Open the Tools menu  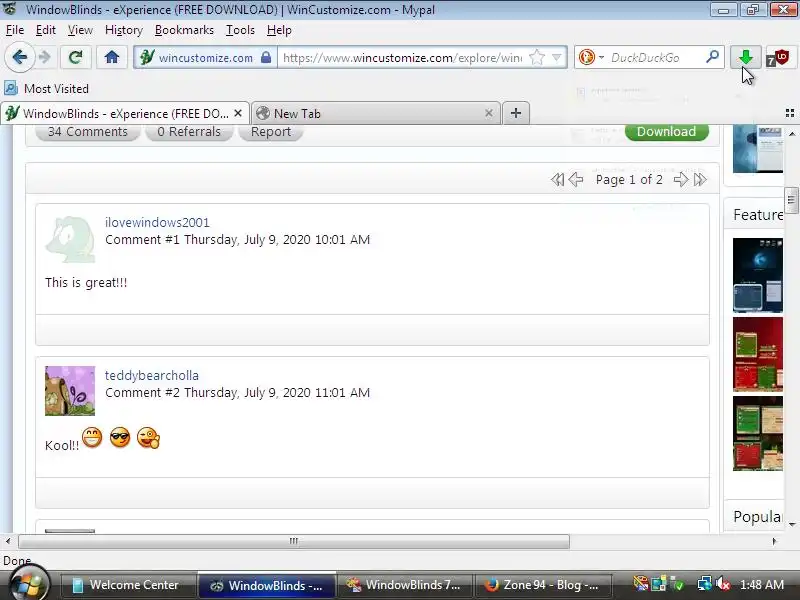240,30
